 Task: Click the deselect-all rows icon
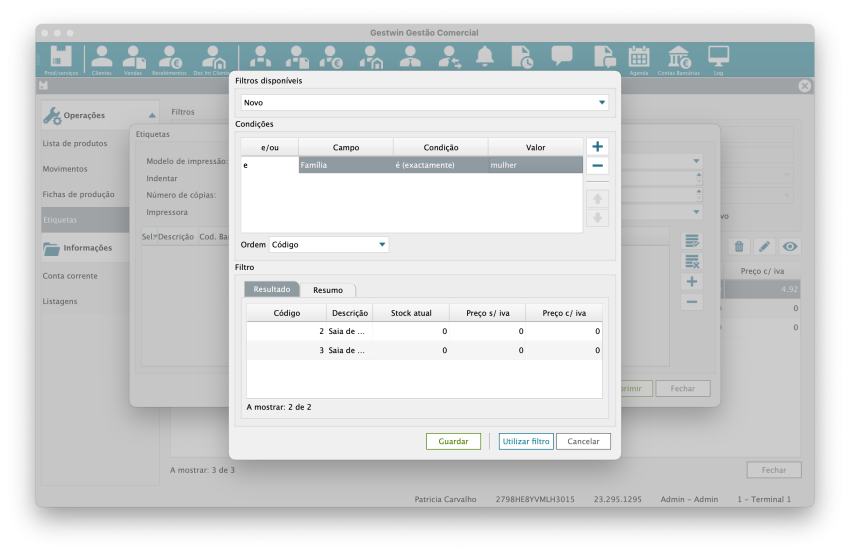click(692, 261)
